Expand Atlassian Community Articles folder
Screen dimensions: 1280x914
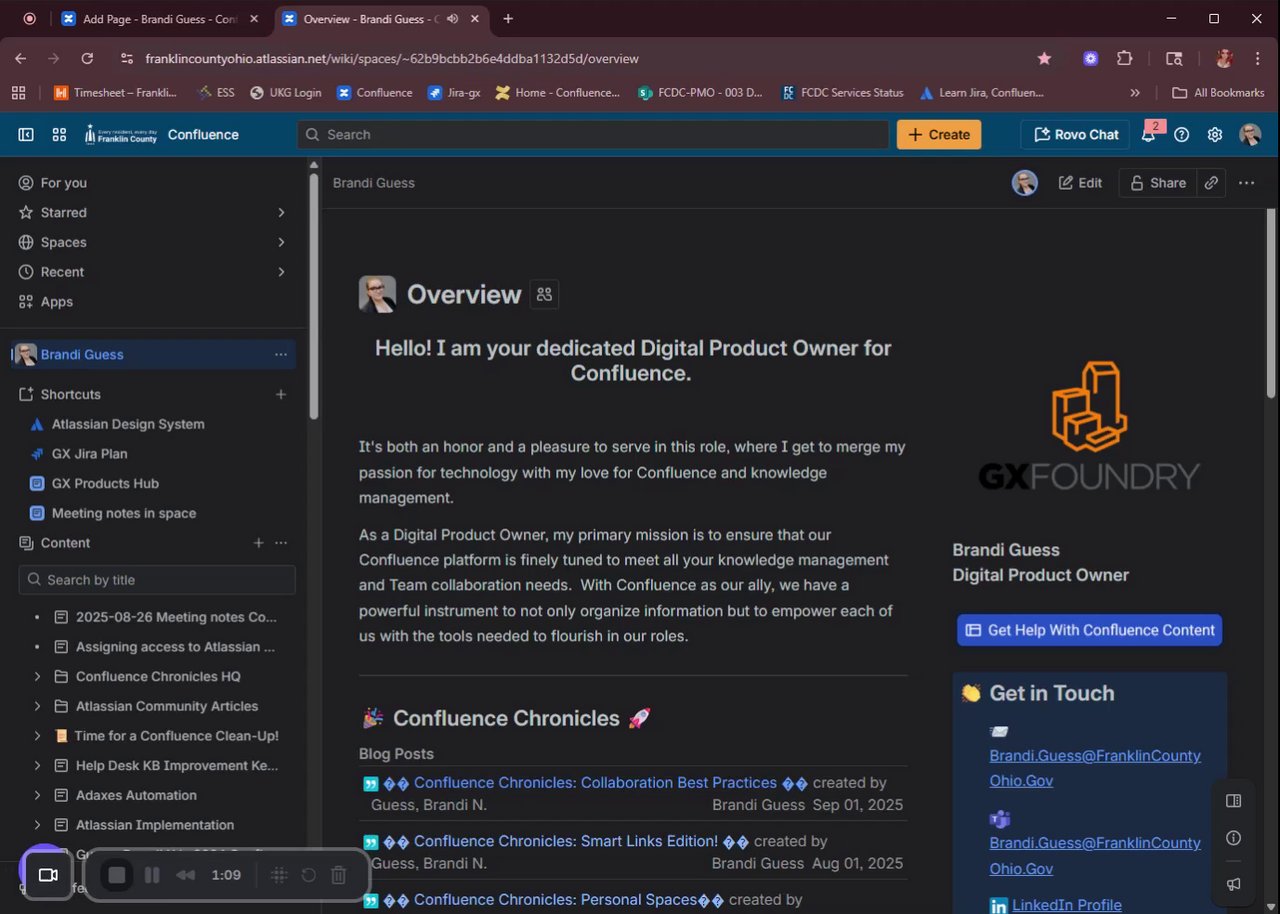tap(37, 706)
